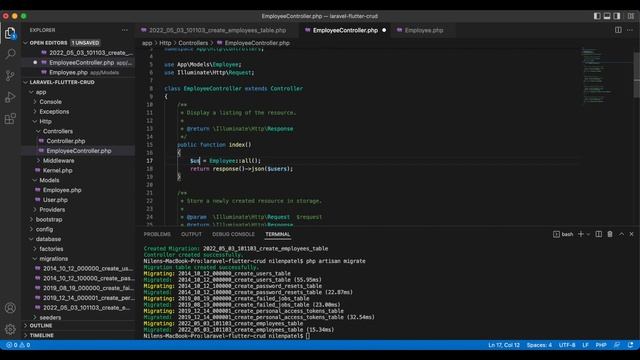The height and width of the screenshot is (360, 640).
Task: Select the Terminal panel tab
Action: (x=278, y=234)
